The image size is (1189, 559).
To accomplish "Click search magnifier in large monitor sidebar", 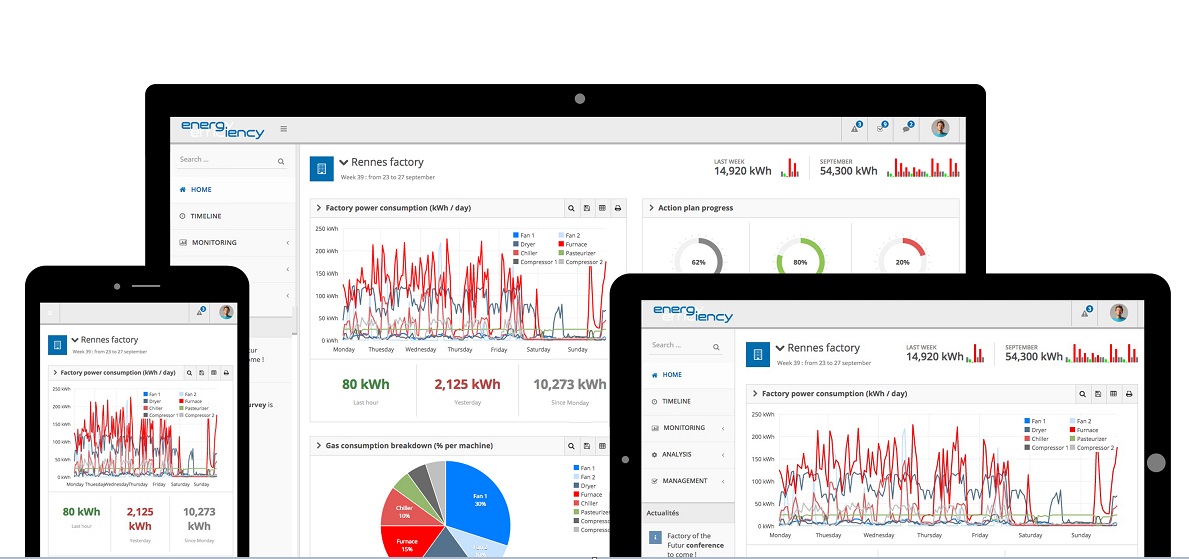I will pos(281,161).
